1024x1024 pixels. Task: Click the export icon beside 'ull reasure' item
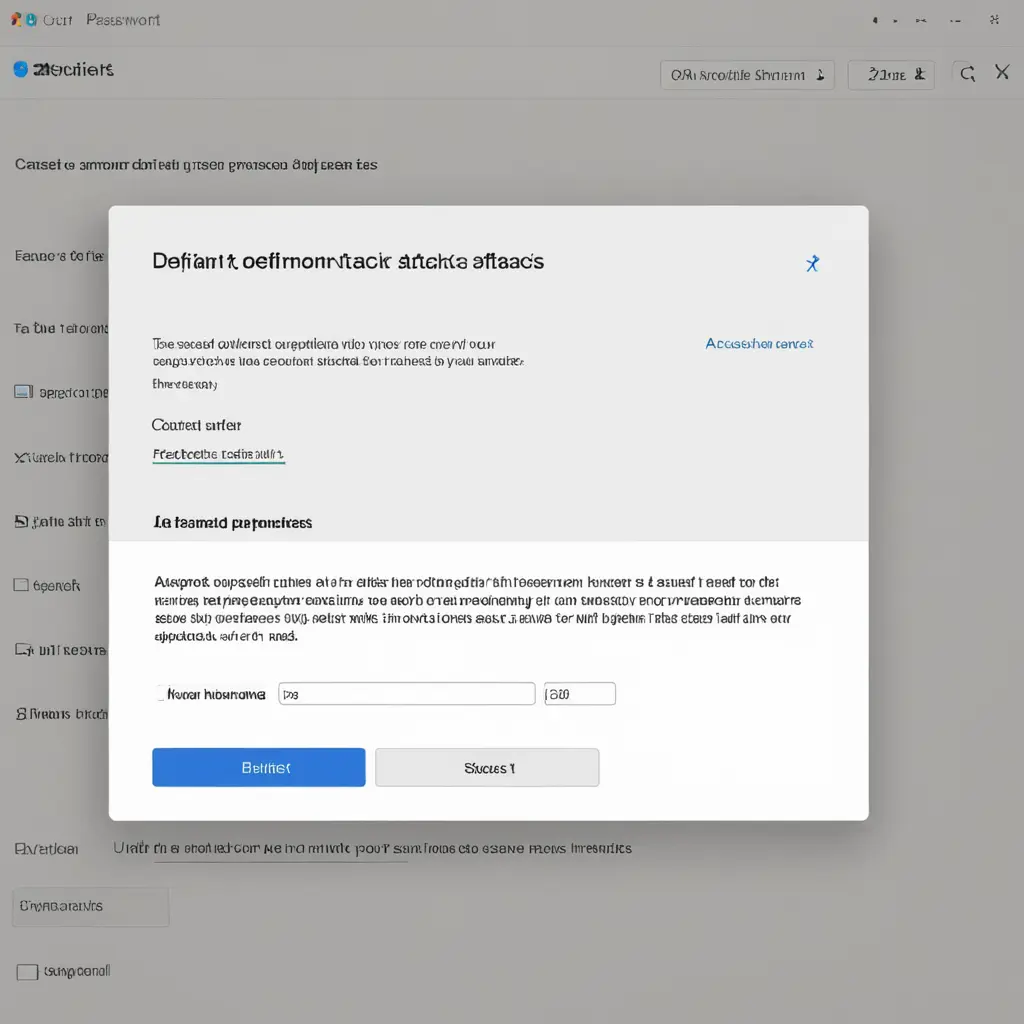tap(22, 650)
